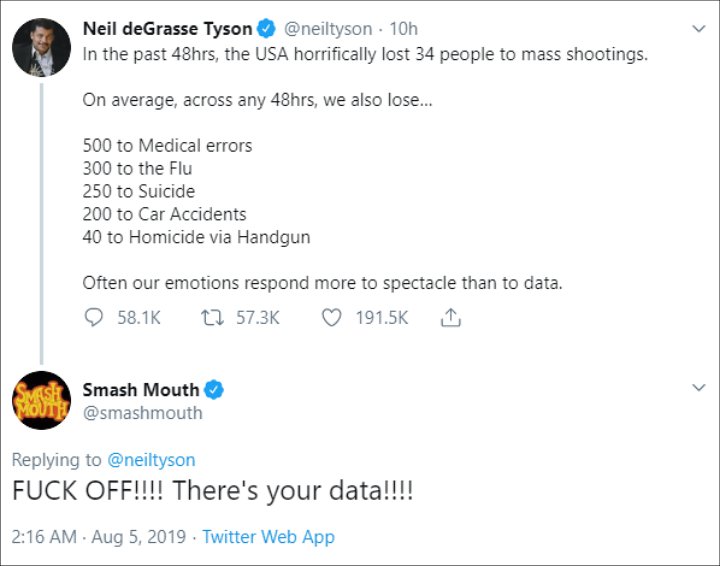Click the reply icon on Tyson's tweet
The image size is (720, 566).
click(94, 317)
